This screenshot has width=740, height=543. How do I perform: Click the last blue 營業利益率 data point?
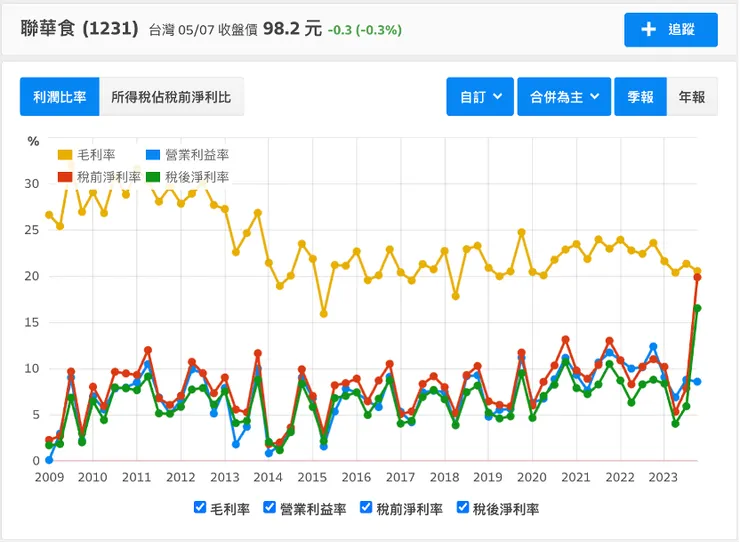pyautogui.click(x=697, y=382)
